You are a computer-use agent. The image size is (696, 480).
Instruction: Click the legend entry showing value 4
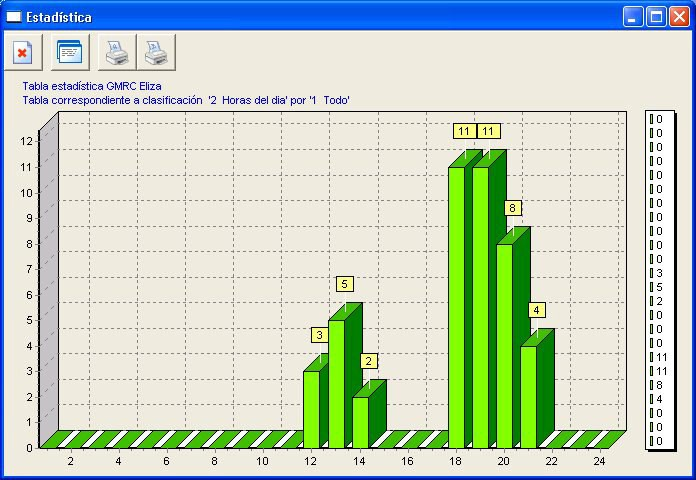point(656,399)
